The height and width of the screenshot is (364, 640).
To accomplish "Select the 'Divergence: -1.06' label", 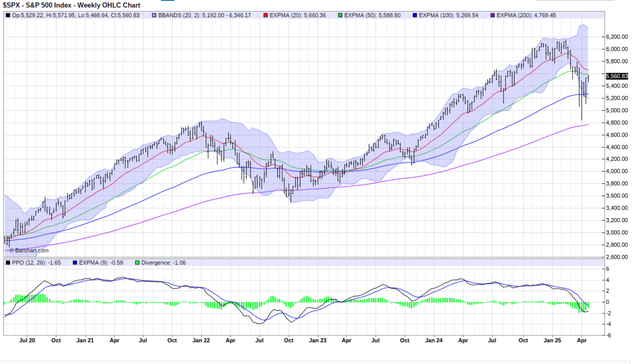I will [x=163, y=263].
